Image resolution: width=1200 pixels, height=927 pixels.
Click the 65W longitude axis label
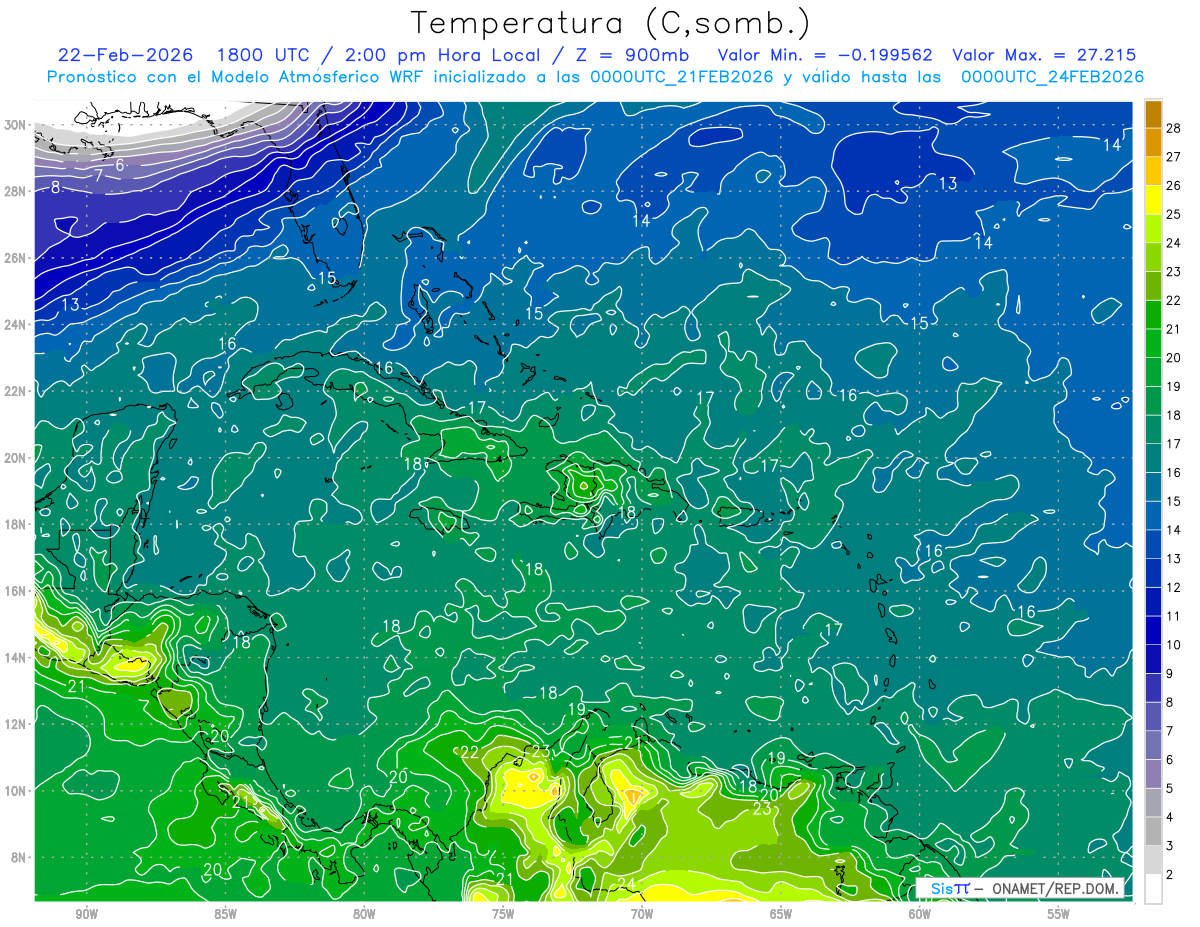[781, 914]
